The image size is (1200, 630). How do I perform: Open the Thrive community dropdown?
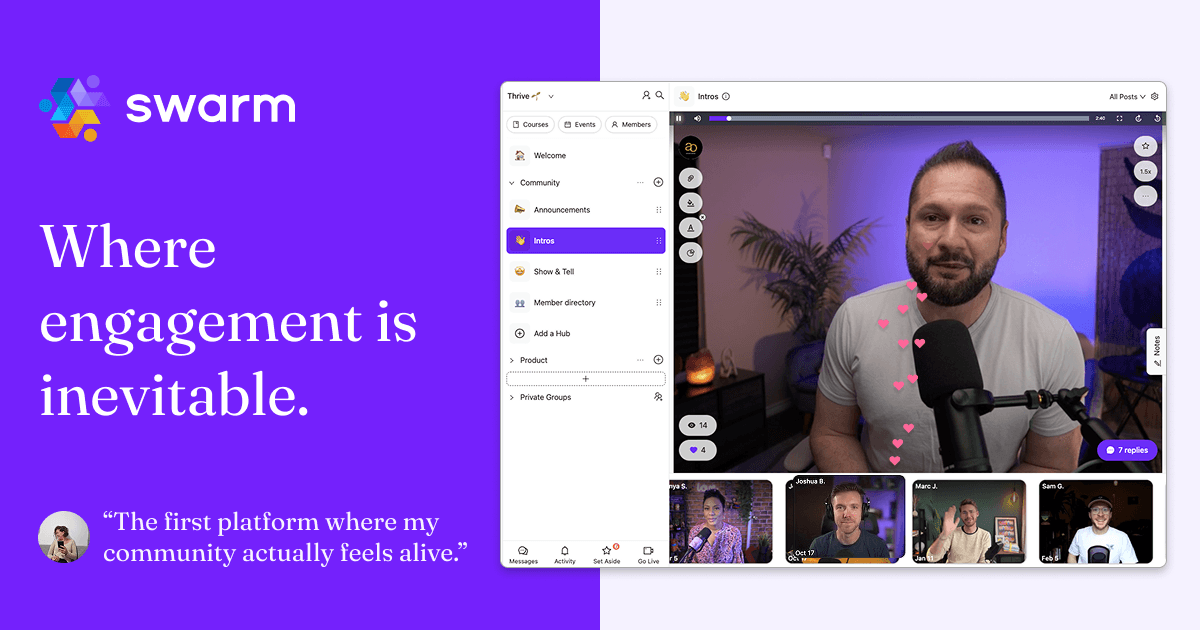pyautogui.click(x=530, y=96)
